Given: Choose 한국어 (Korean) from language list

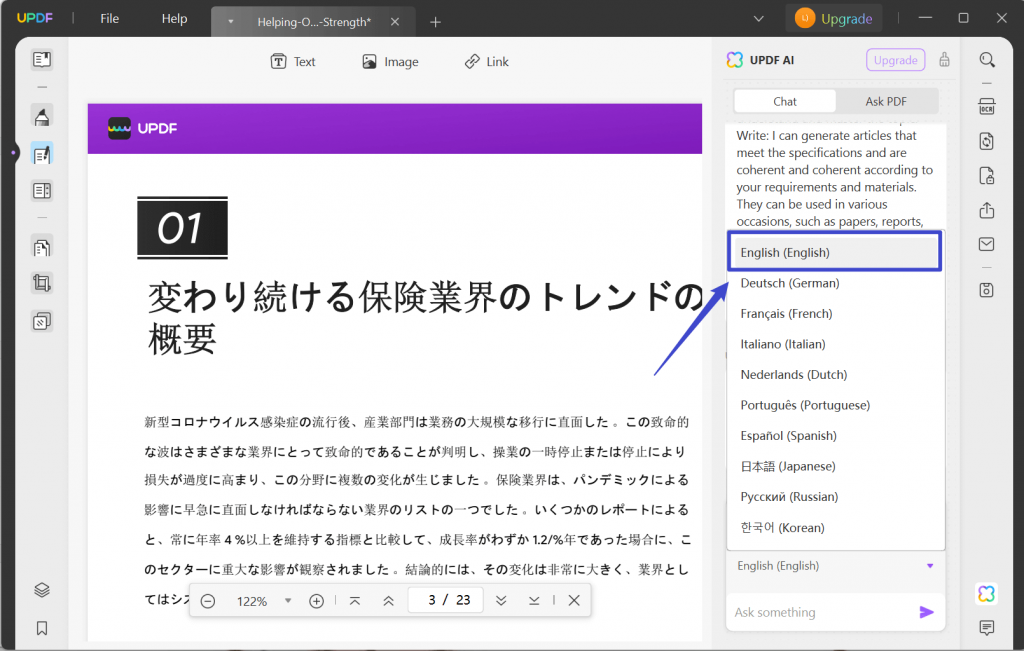Looking at the screenshot, I should pos(835,528).
